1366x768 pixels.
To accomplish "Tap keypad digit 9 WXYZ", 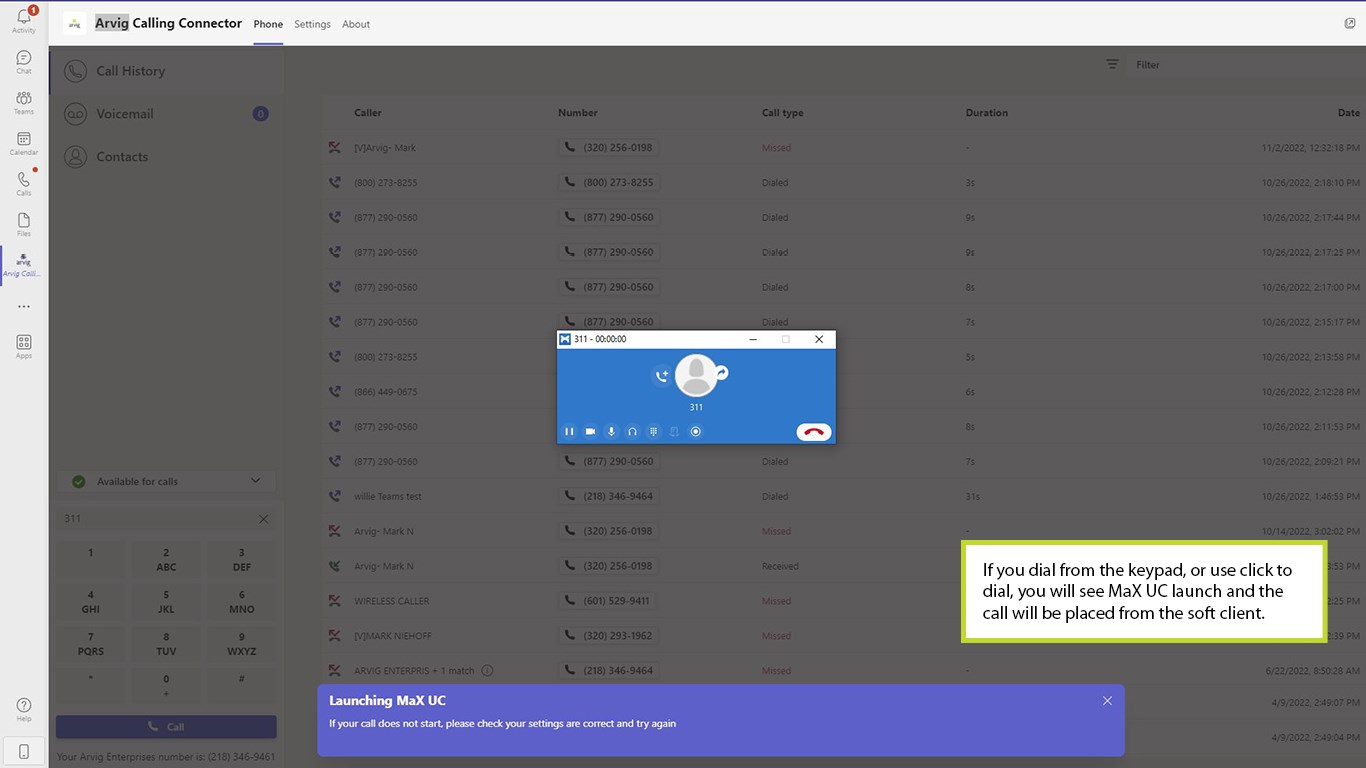I will click(x=241, y=643).
